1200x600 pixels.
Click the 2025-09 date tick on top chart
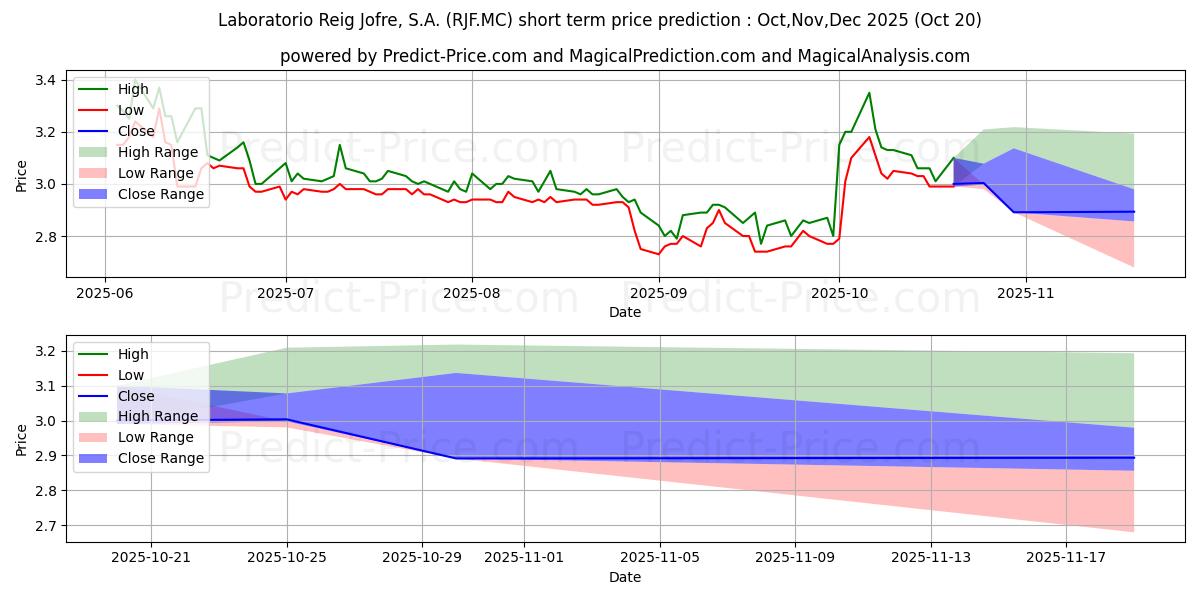pyautogui.click(x=658, y=294)
